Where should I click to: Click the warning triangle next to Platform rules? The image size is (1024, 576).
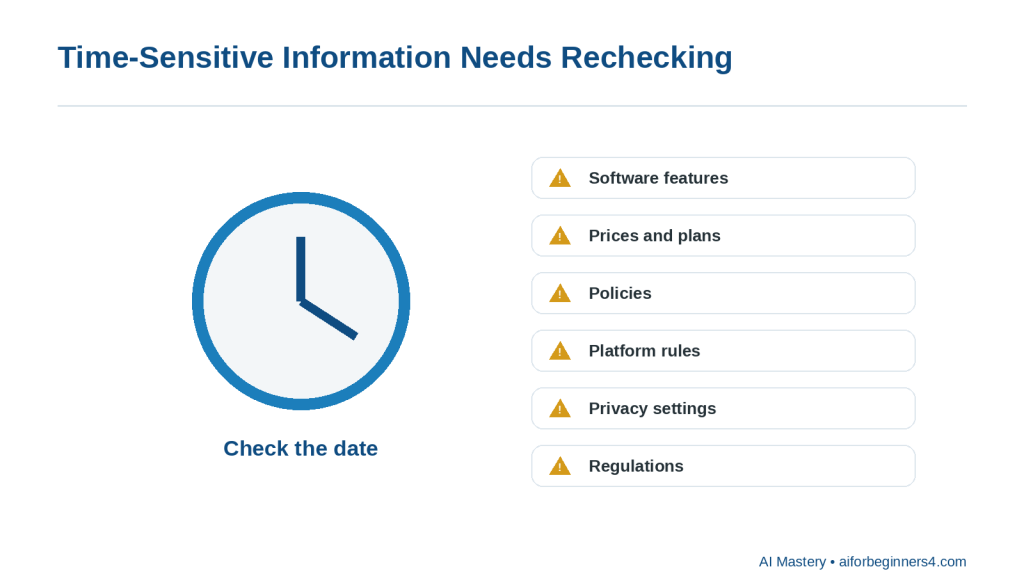[x=560, y=351]
